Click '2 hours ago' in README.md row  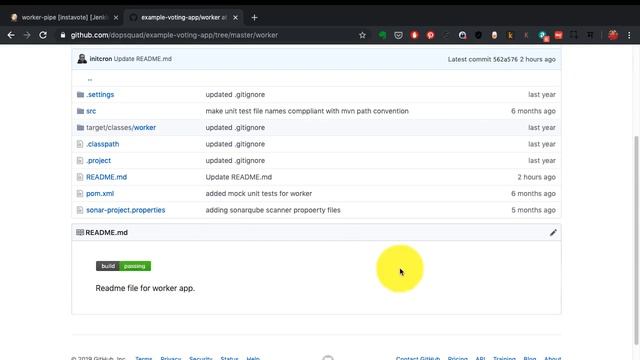(536, 177)
